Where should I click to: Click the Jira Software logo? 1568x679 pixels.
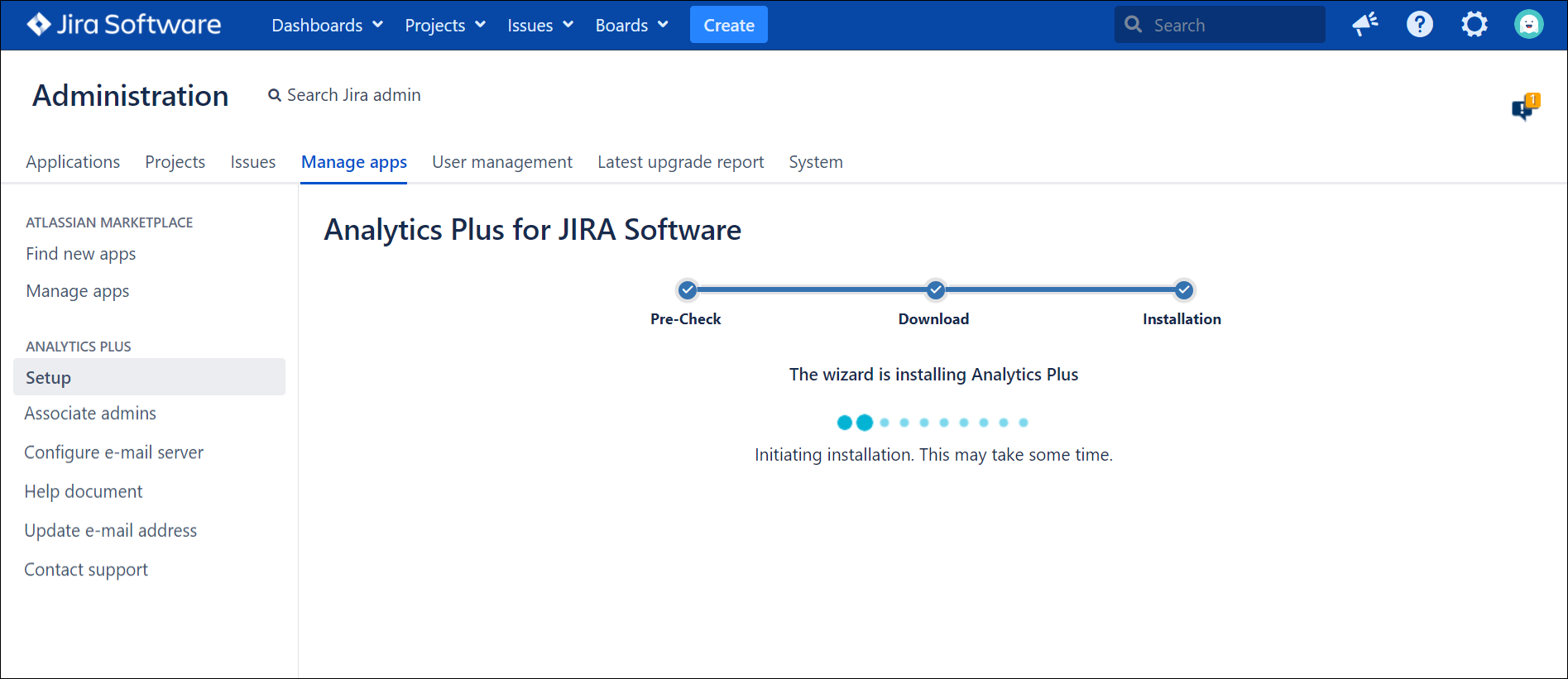(x=124, y=25)
